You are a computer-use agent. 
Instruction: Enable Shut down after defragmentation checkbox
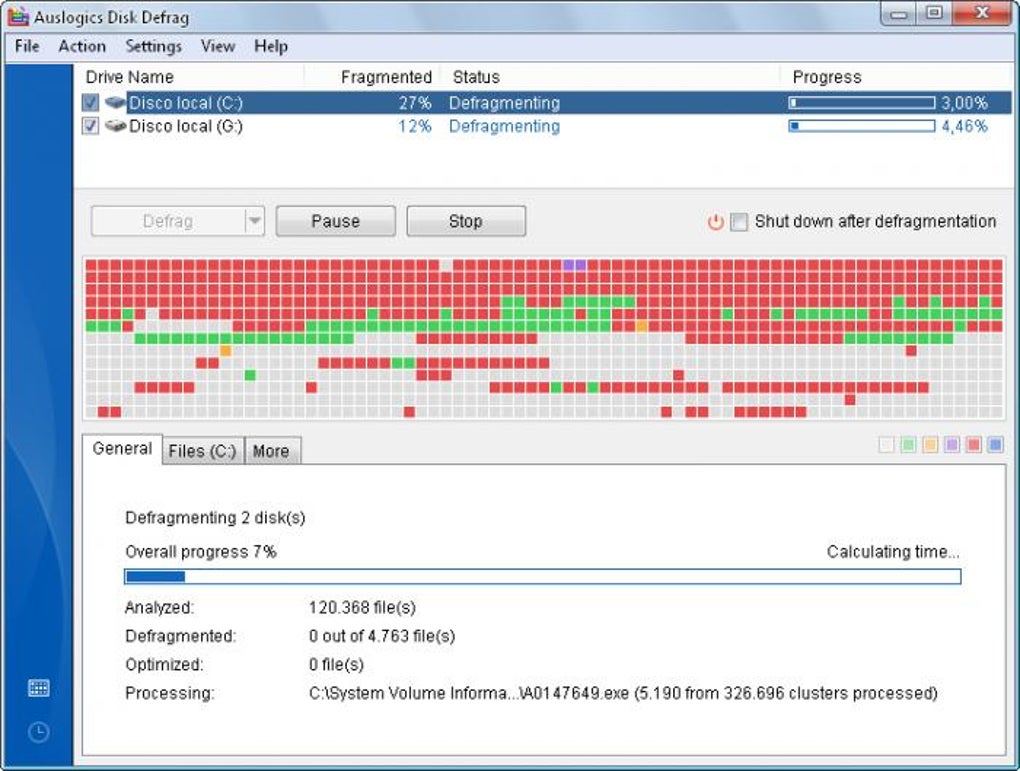(x=739, y=222)
